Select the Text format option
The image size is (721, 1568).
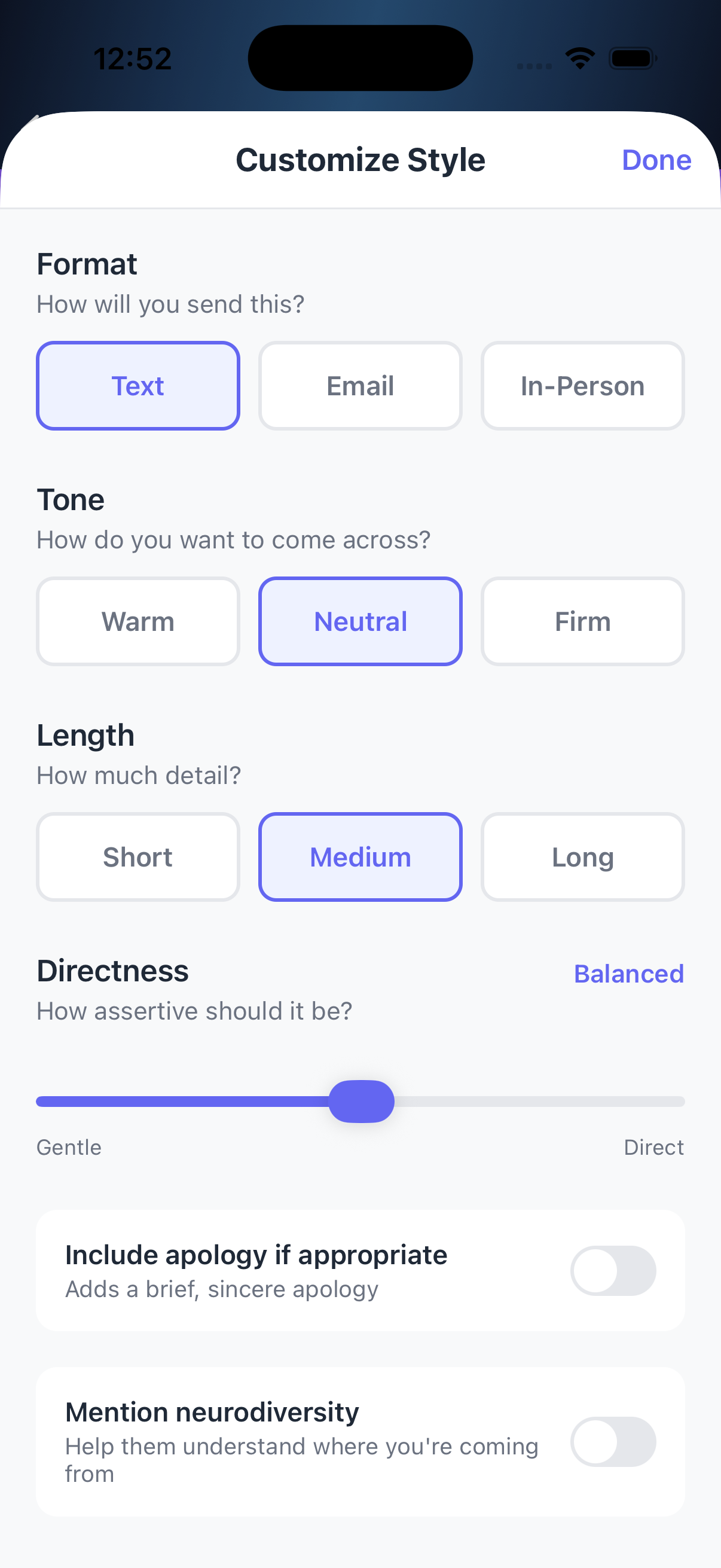tap(138, 386)
